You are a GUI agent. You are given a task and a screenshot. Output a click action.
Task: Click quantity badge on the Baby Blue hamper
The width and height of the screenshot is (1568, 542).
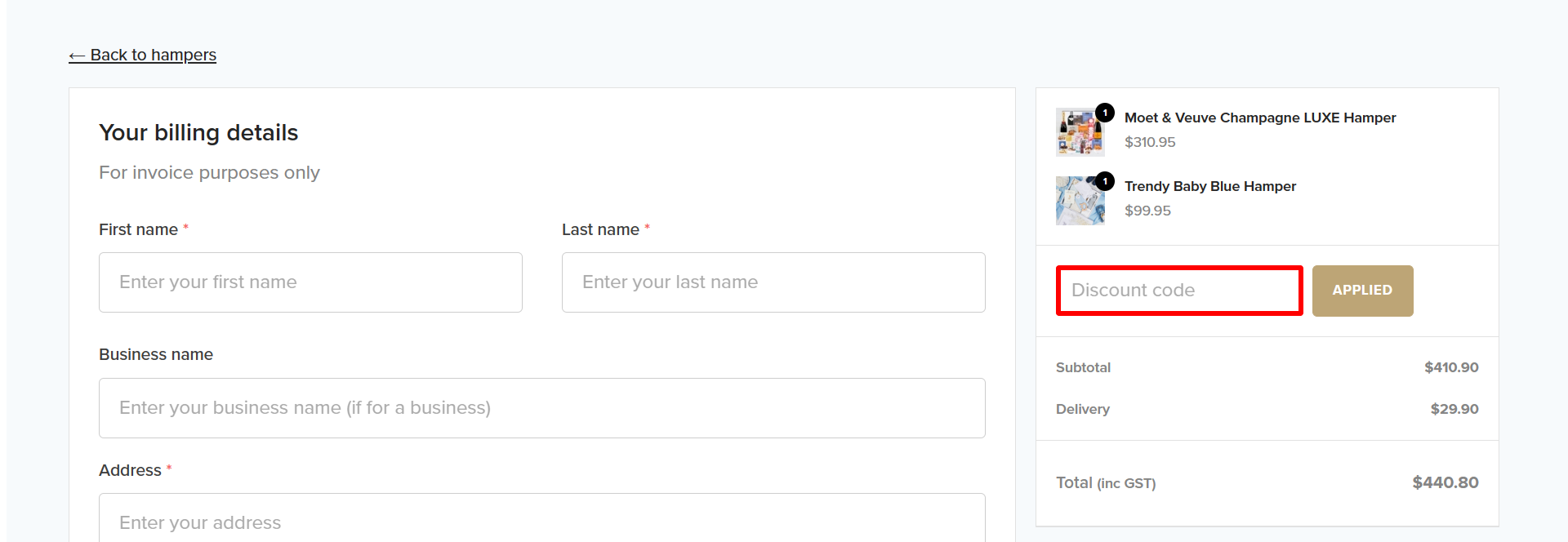(1105, 181)
